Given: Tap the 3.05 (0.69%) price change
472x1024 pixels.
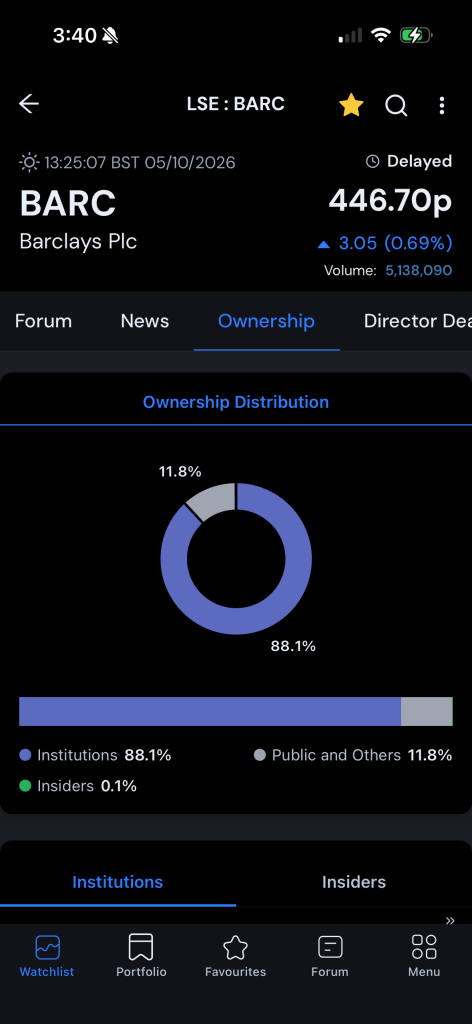Looking at the screenshot, I should 395,244.
